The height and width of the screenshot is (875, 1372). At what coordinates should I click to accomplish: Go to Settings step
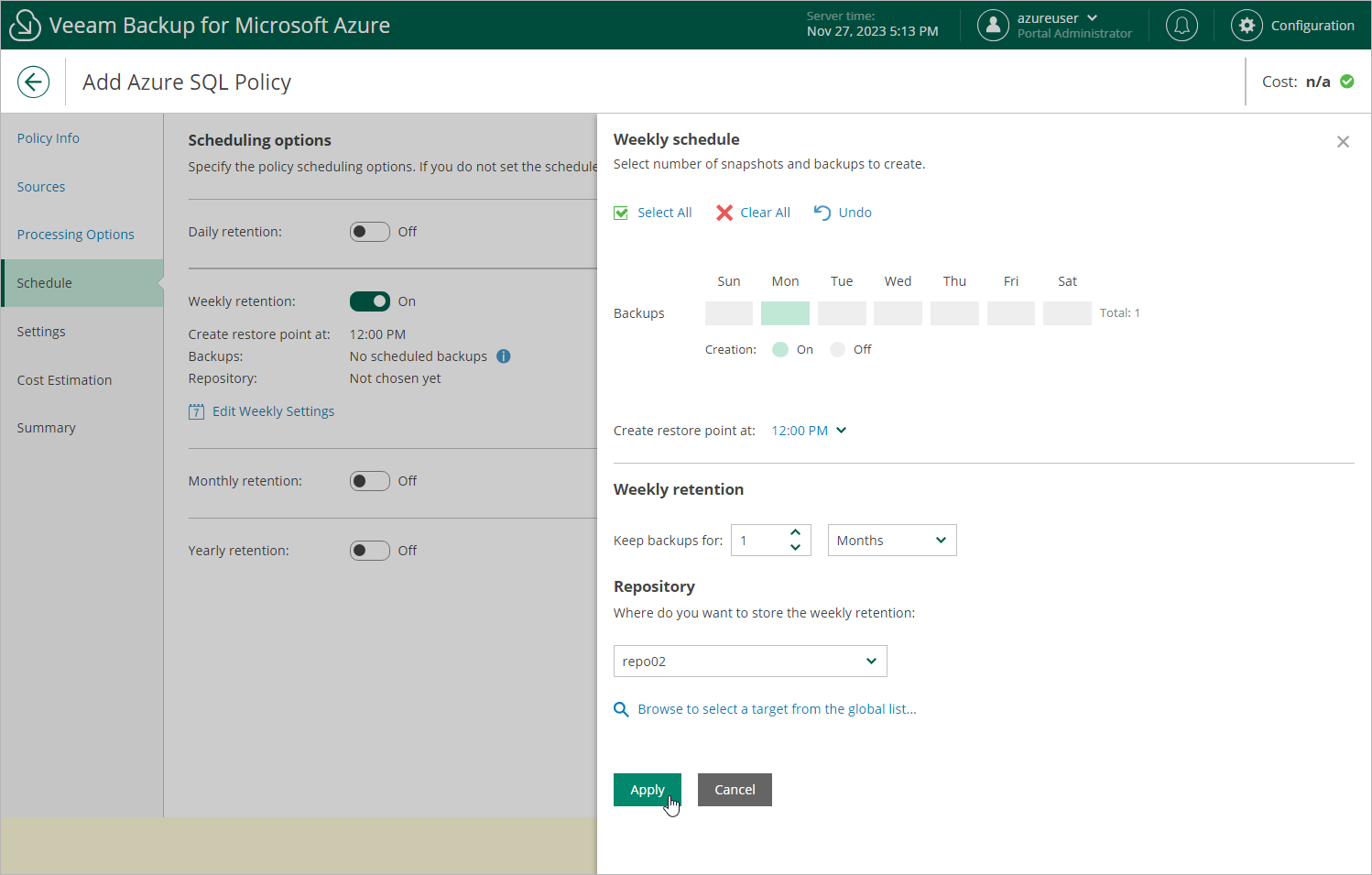pyautogui.click(x=41, y=332)
